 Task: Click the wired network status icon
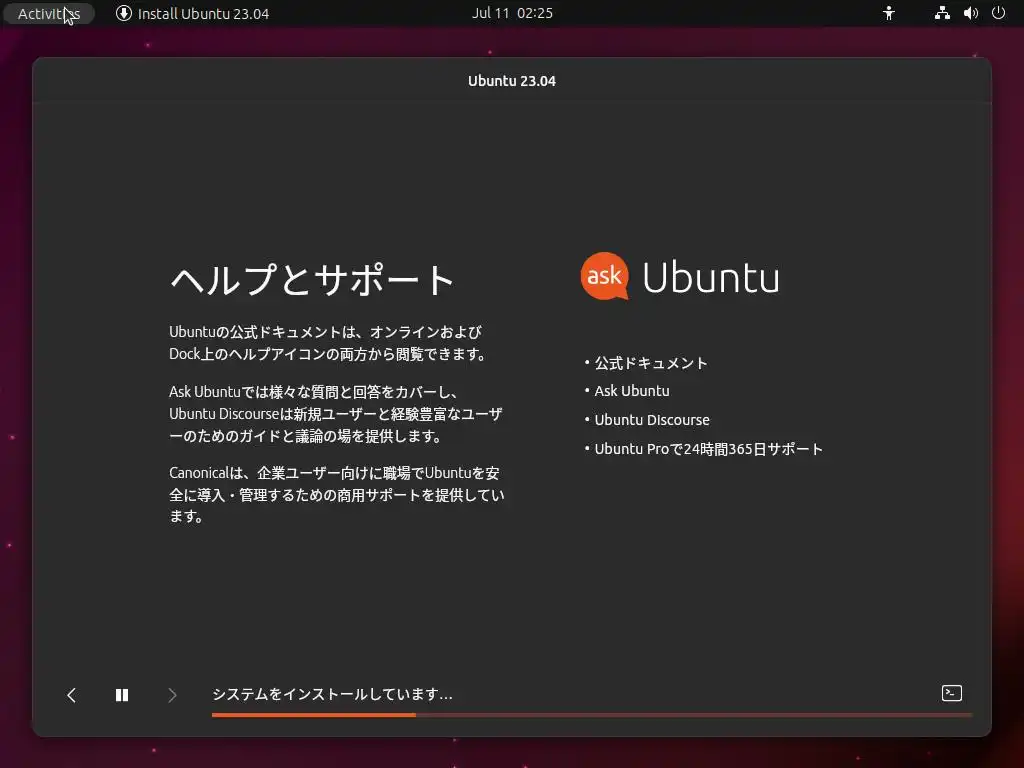coord(942,13)
